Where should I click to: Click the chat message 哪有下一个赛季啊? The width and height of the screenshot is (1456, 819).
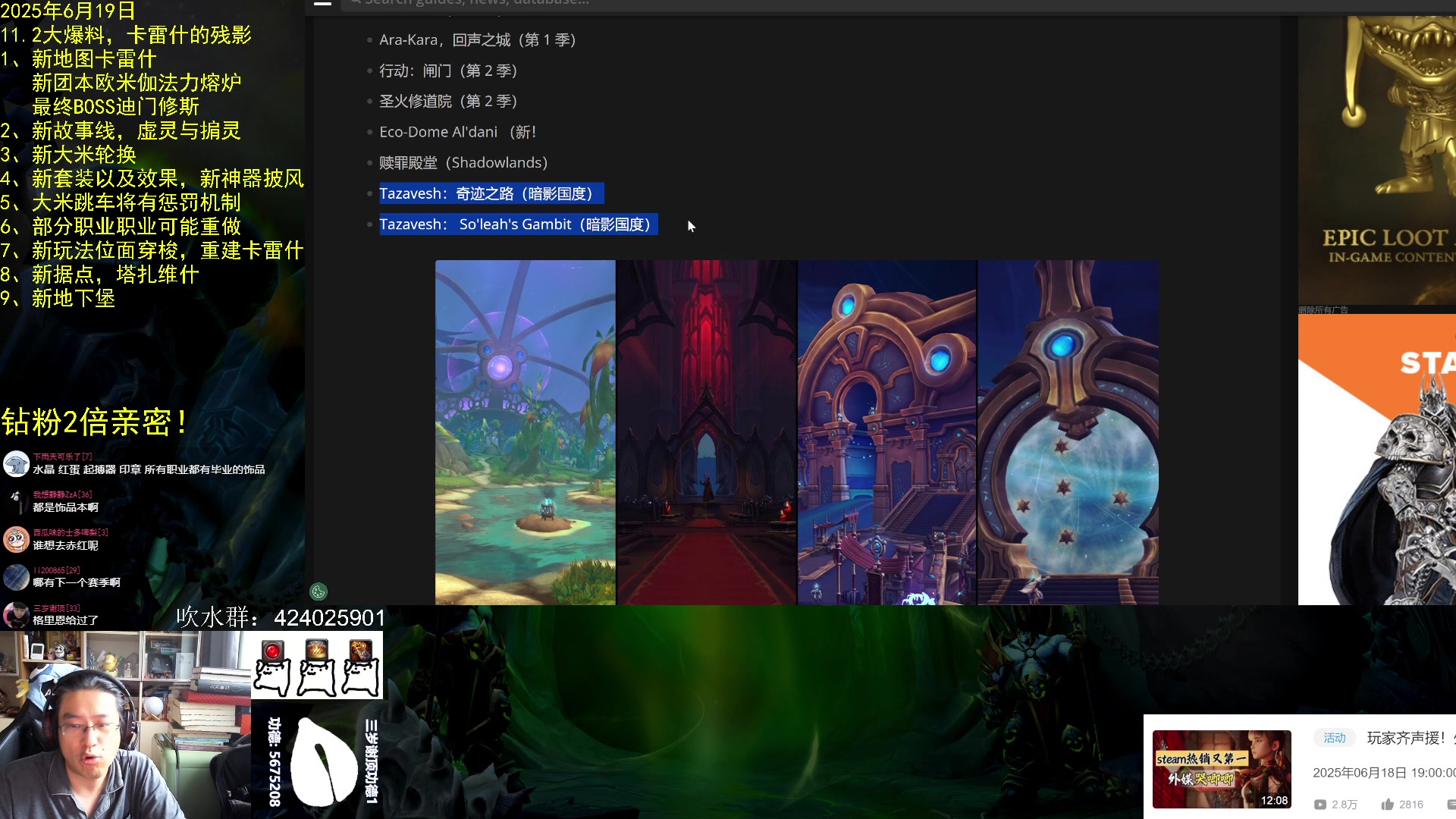pos(77,582)
